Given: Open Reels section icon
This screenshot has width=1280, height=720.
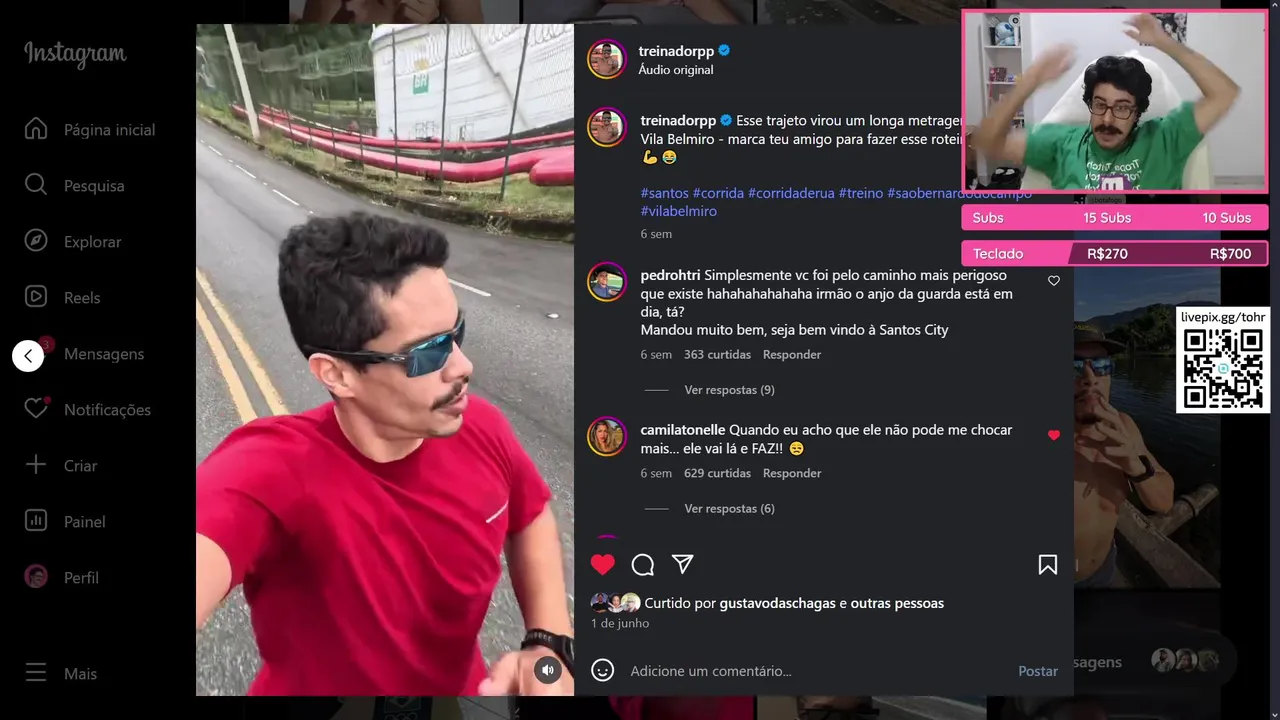Looking at the screenshot, I should pyautogui.click(x=36, y=297).
